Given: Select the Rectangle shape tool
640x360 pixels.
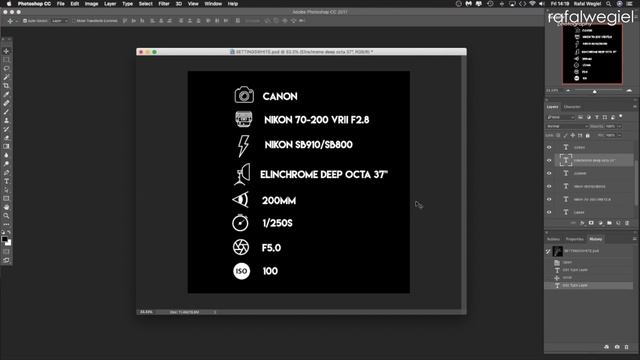Looking at the screenshot, I should pyautogui.click(x=6, y=198).
